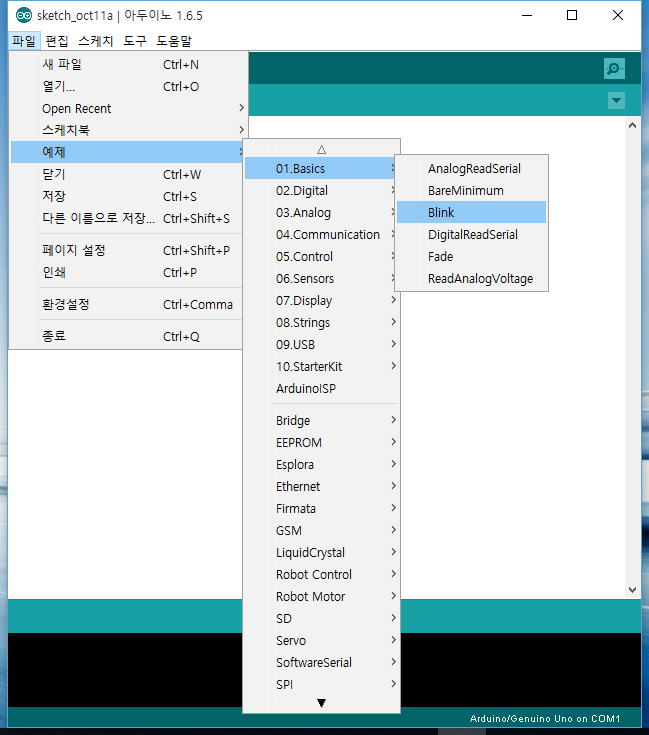Expand the 스케치북 submenu

point(127,130)
